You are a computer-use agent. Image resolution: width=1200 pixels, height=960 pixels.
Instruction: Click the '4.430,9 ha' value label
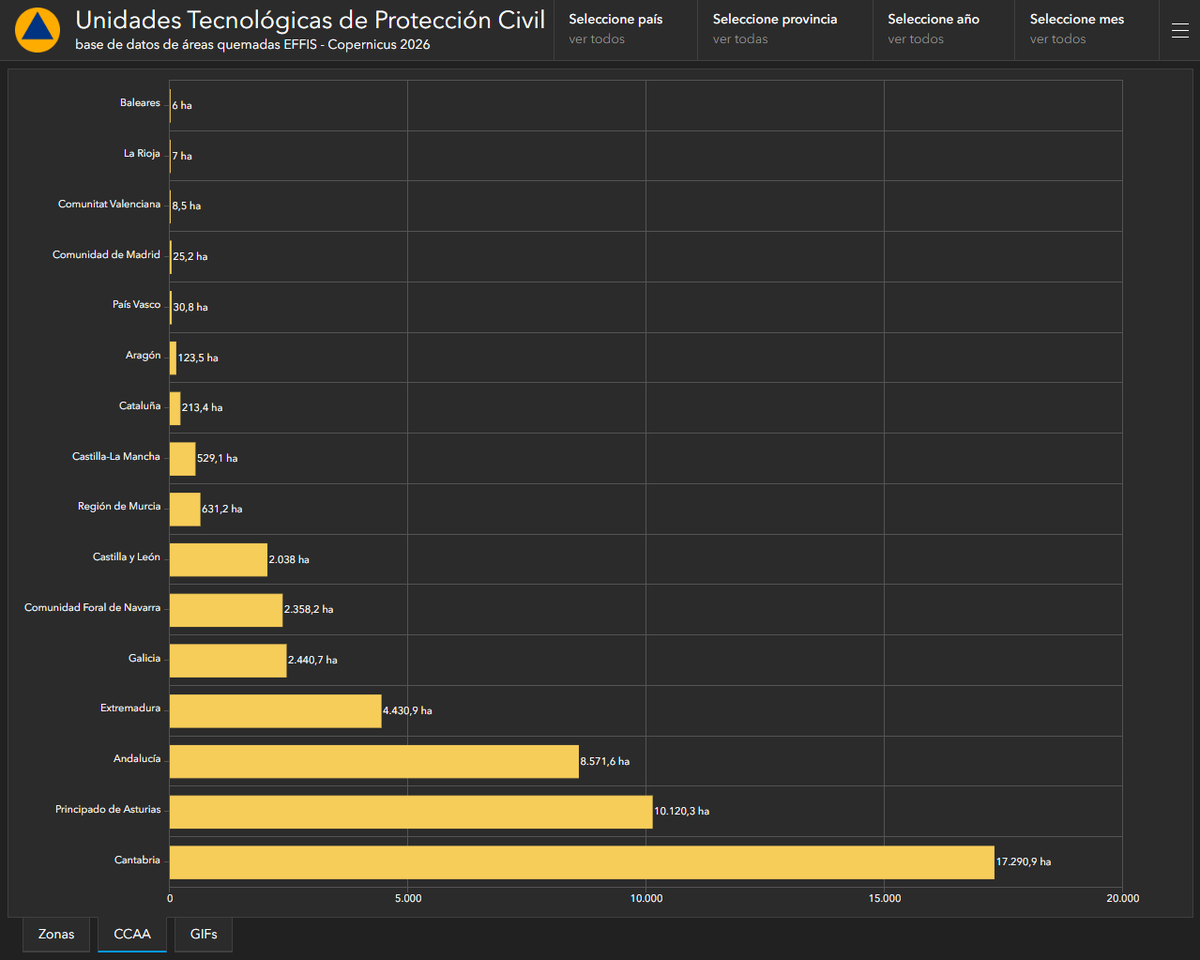pos(408,711)
